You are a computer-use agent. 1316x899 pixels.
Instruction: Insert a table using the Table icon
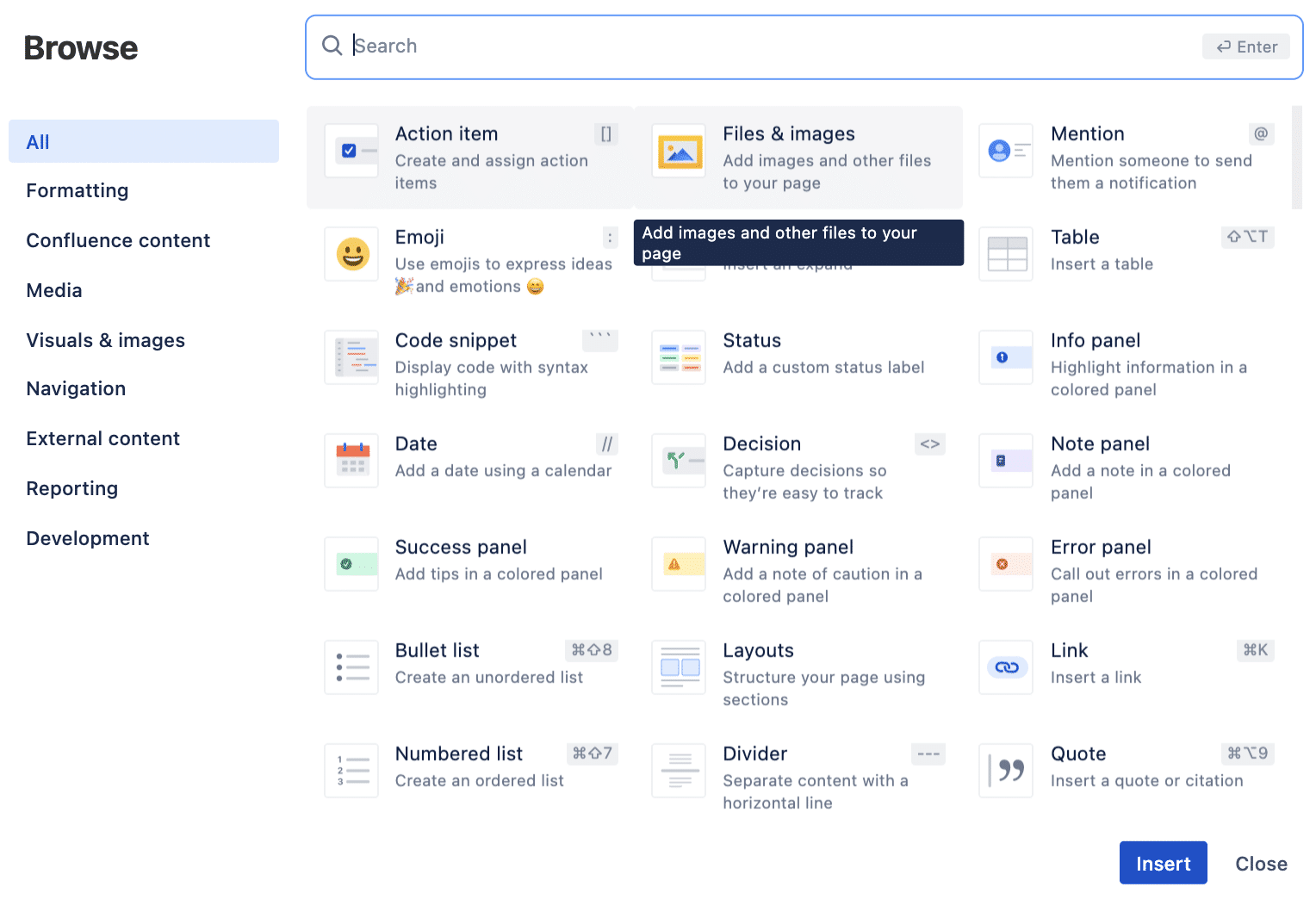click(1006, 254)
